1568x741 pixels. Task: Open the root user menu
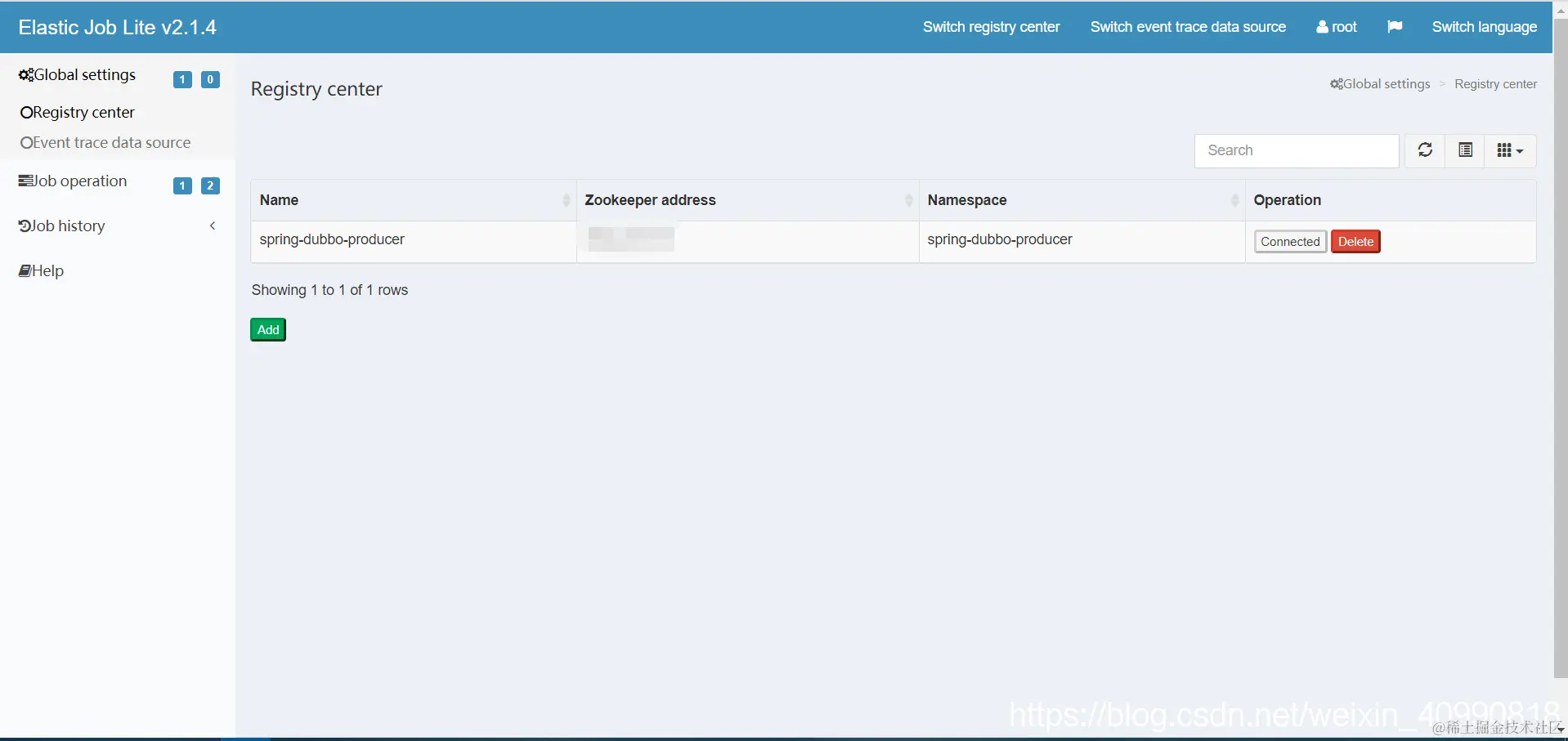click(1337, 27)
